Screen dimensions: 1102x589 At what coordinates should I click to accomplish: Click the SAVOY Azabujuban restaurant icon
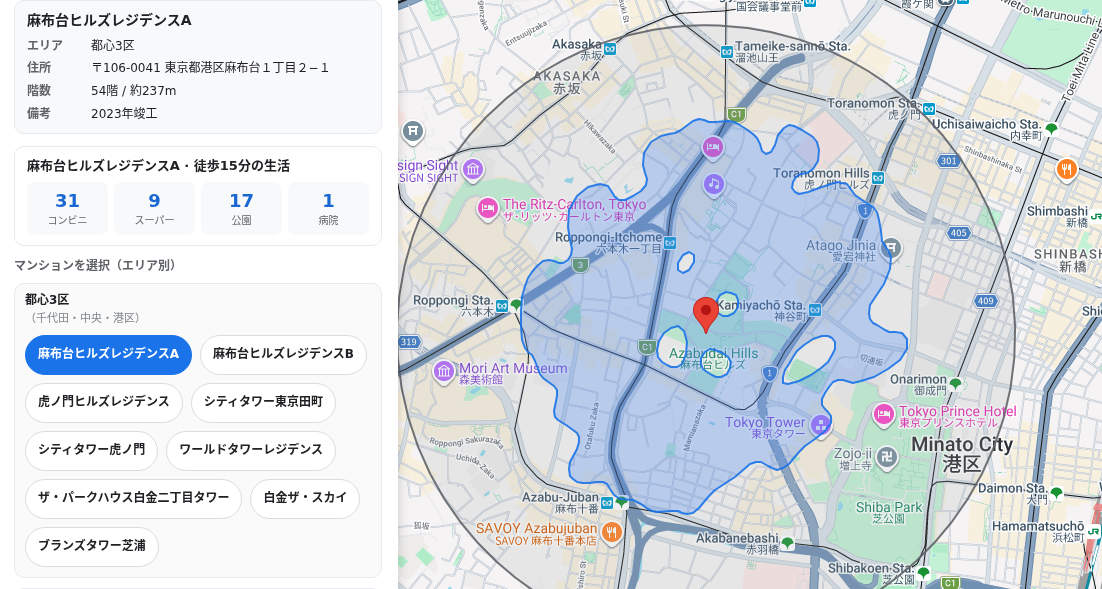[x=611, y=533]
